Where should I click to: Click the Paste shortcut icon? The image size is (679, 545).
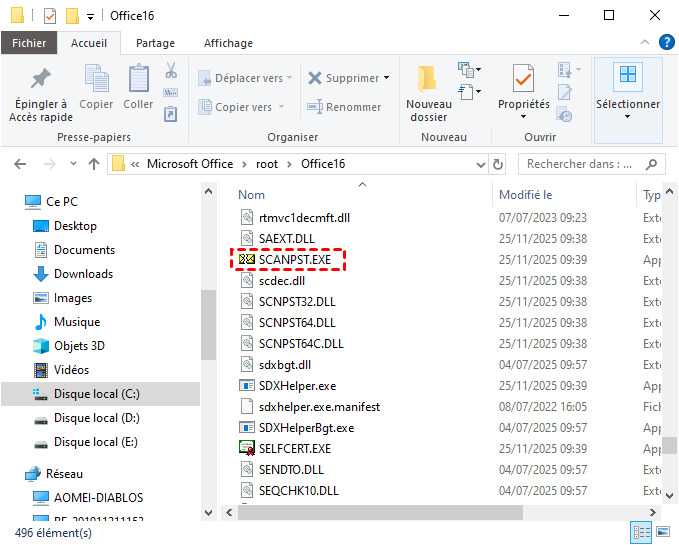pos(171,114)
